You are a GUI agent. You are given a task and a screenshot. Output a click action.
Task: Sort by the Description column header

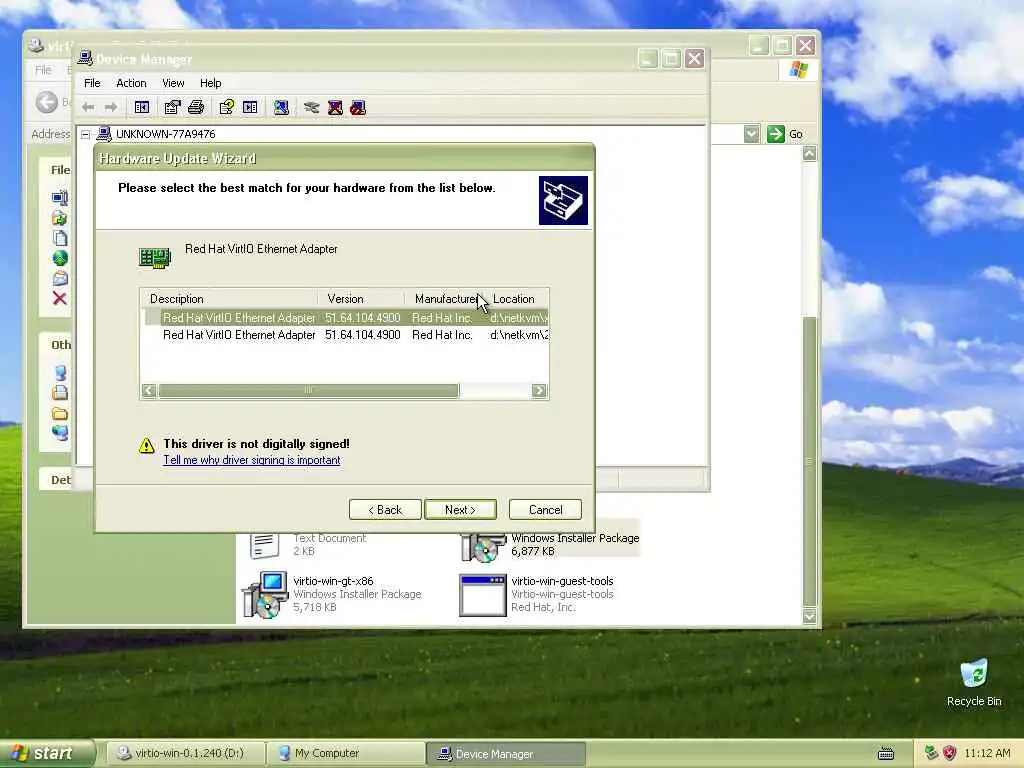[x=229, y=298]
